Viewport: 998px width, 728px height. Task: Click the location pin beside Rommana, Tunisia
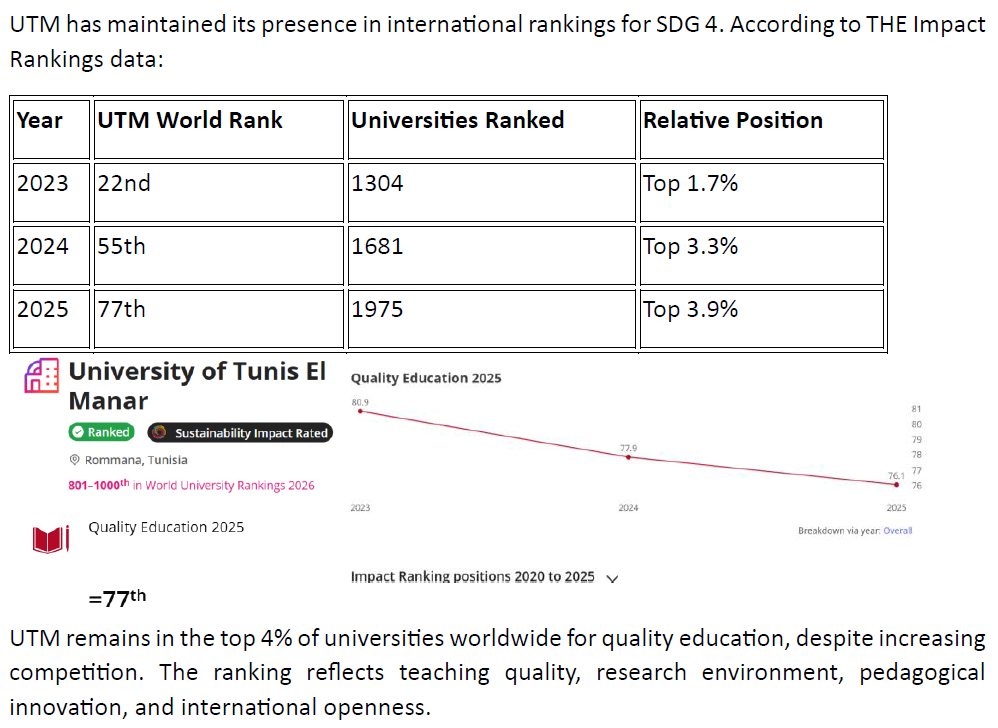(x=75, y=460)
